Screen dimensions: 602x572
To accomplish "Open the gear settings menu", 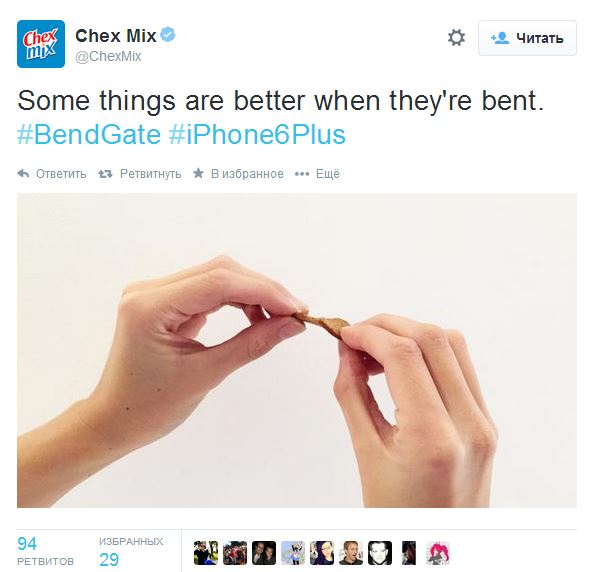I will point(456,38).
